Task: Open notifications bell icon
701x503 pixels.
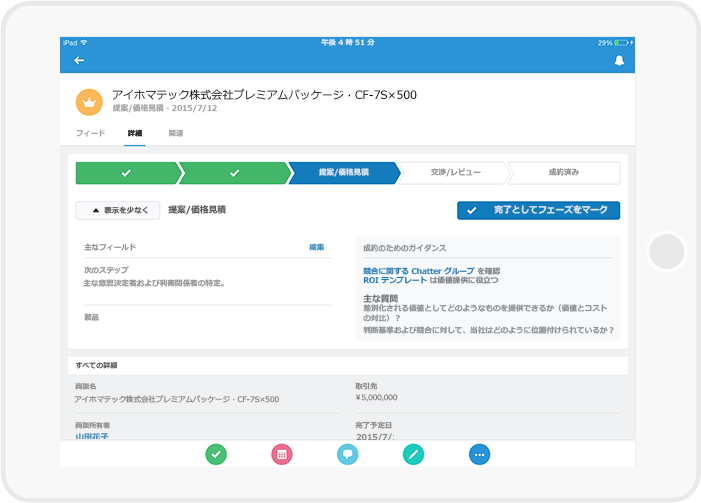Action: pos(618,61)
